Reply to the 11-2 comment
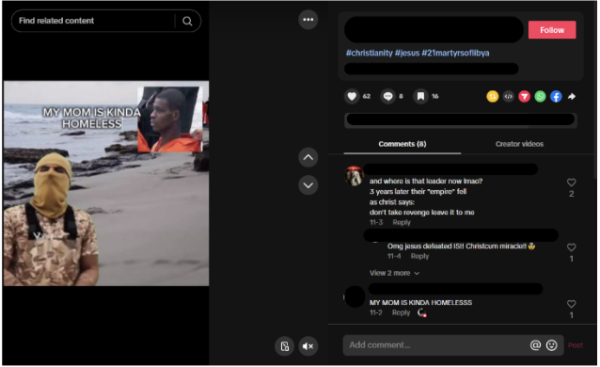 [401, 313]
